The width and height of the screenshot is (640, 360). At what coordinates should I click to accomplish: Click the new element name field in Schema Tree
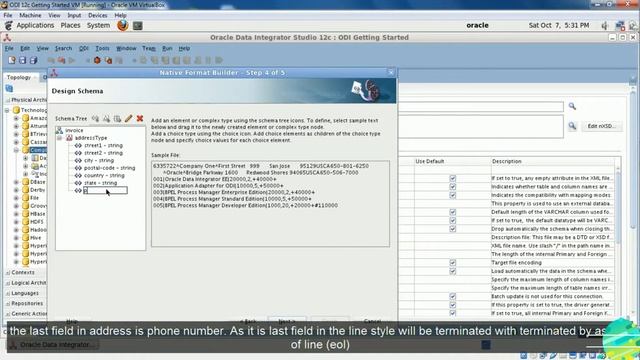click(105, 190)
